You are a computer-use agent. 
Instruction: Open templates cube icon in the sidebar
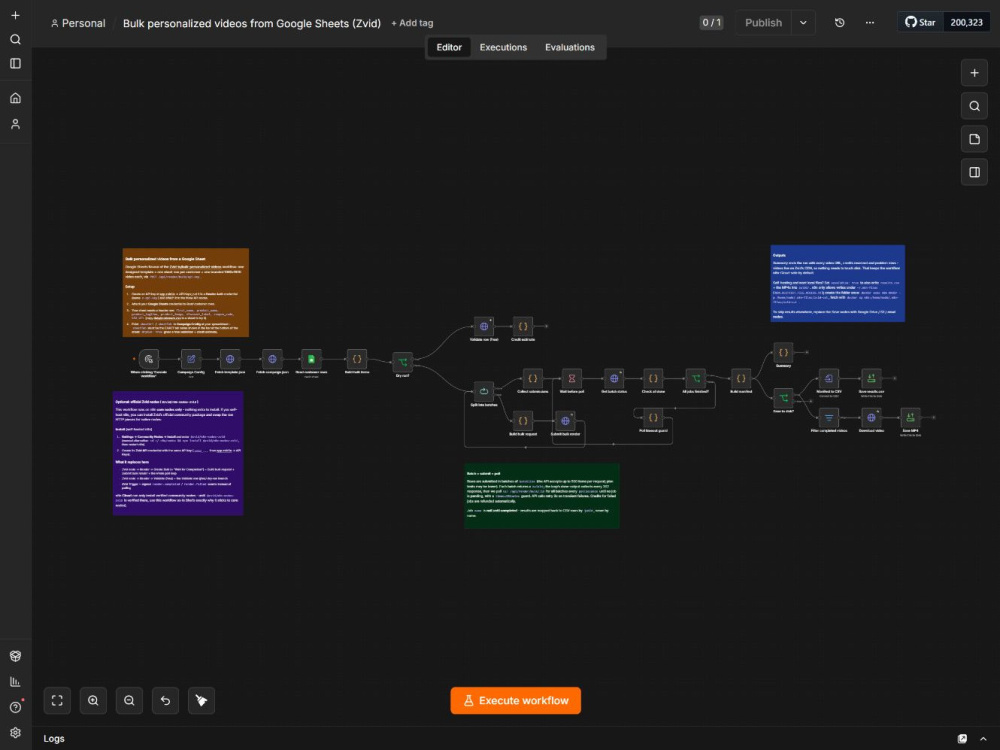coord(15,656)
